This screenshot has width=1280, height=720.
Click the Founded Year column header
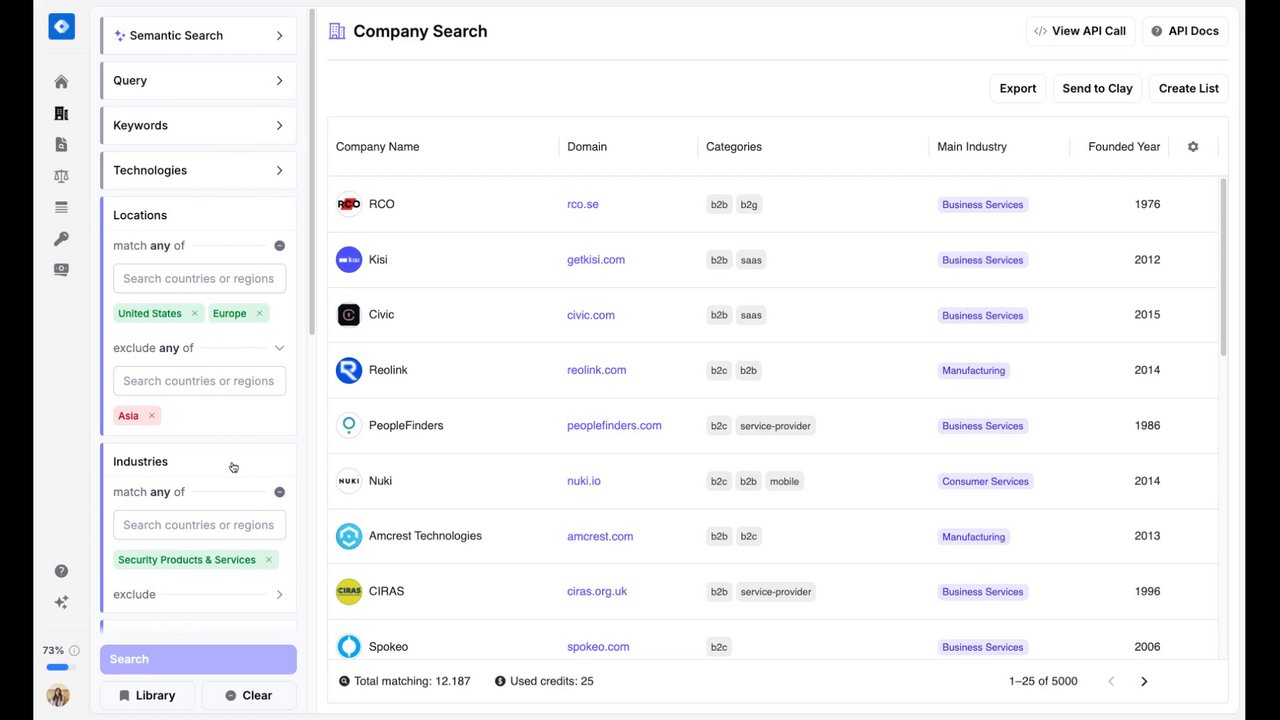1124,147
